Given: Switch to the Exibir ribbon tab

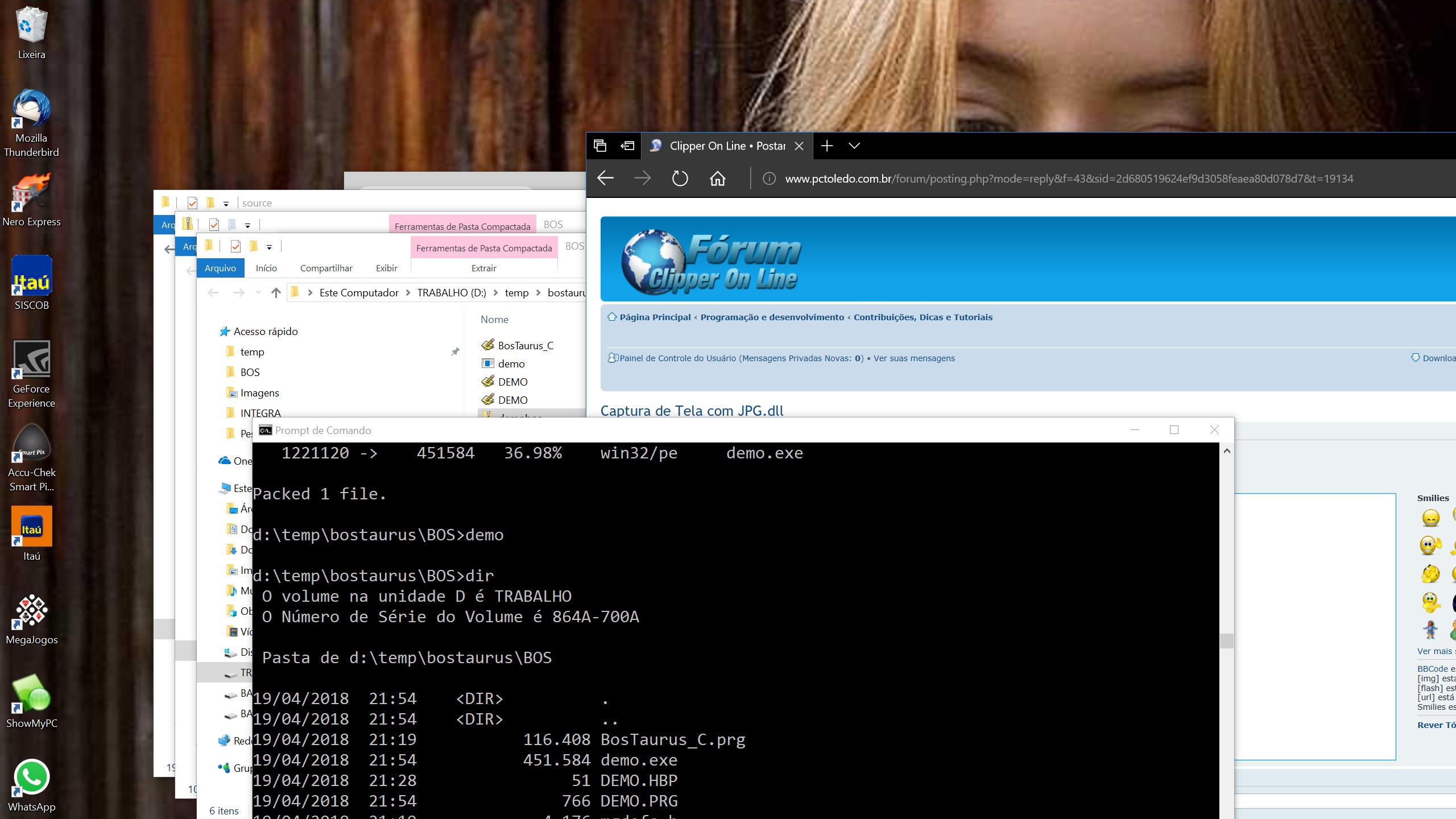Looking at the screenshot, I should (386, 268).
